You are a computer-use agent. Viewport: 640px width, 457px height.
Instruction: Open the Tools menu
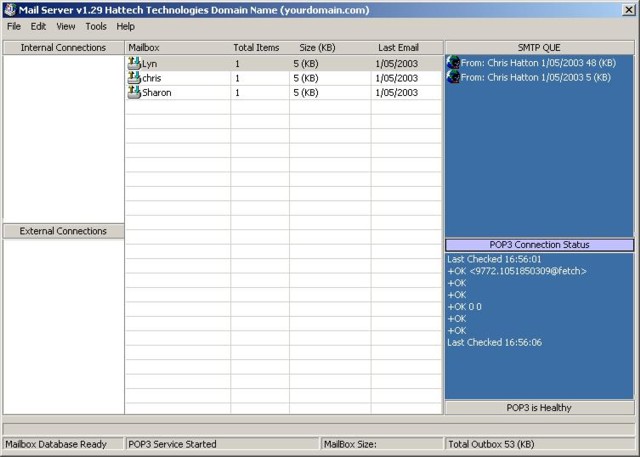pyautogui.click(x=96, y=27)
